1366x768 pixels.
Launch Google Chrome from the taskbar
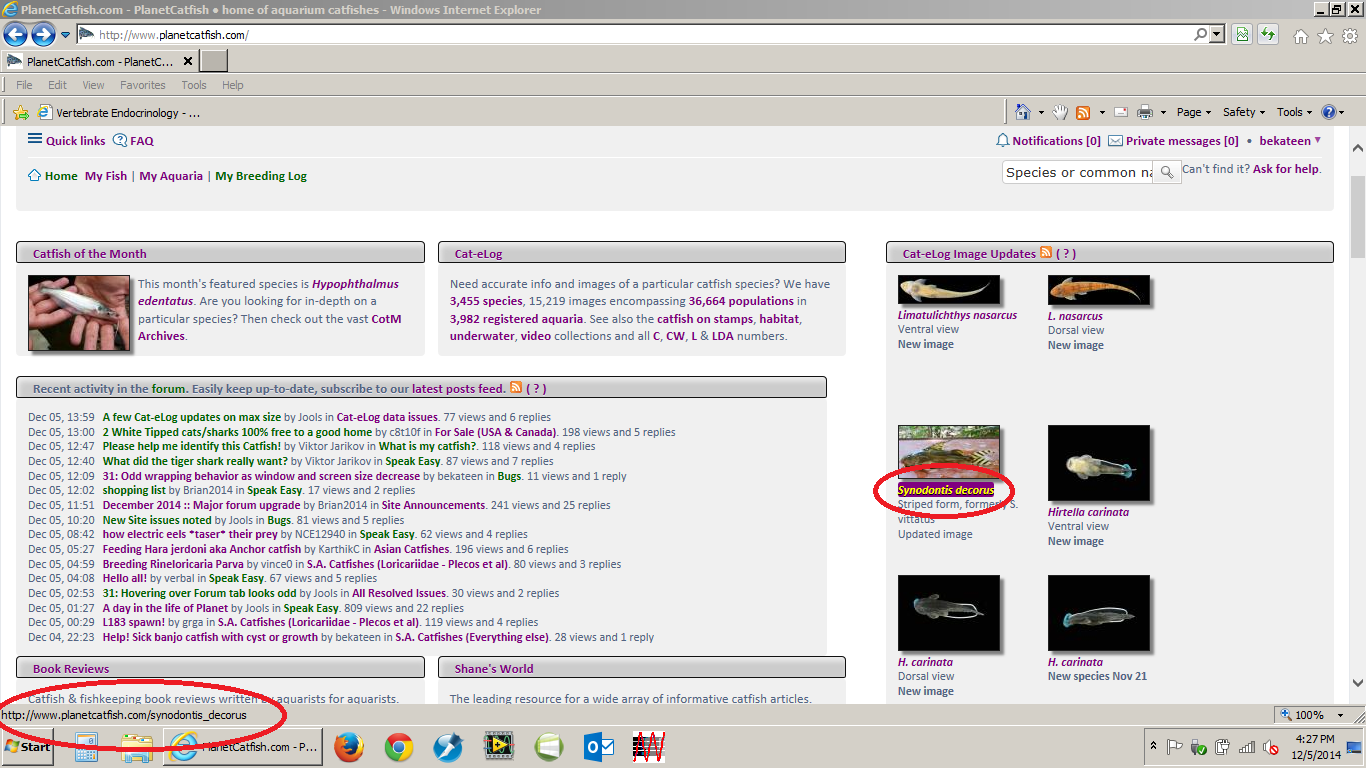399,747
